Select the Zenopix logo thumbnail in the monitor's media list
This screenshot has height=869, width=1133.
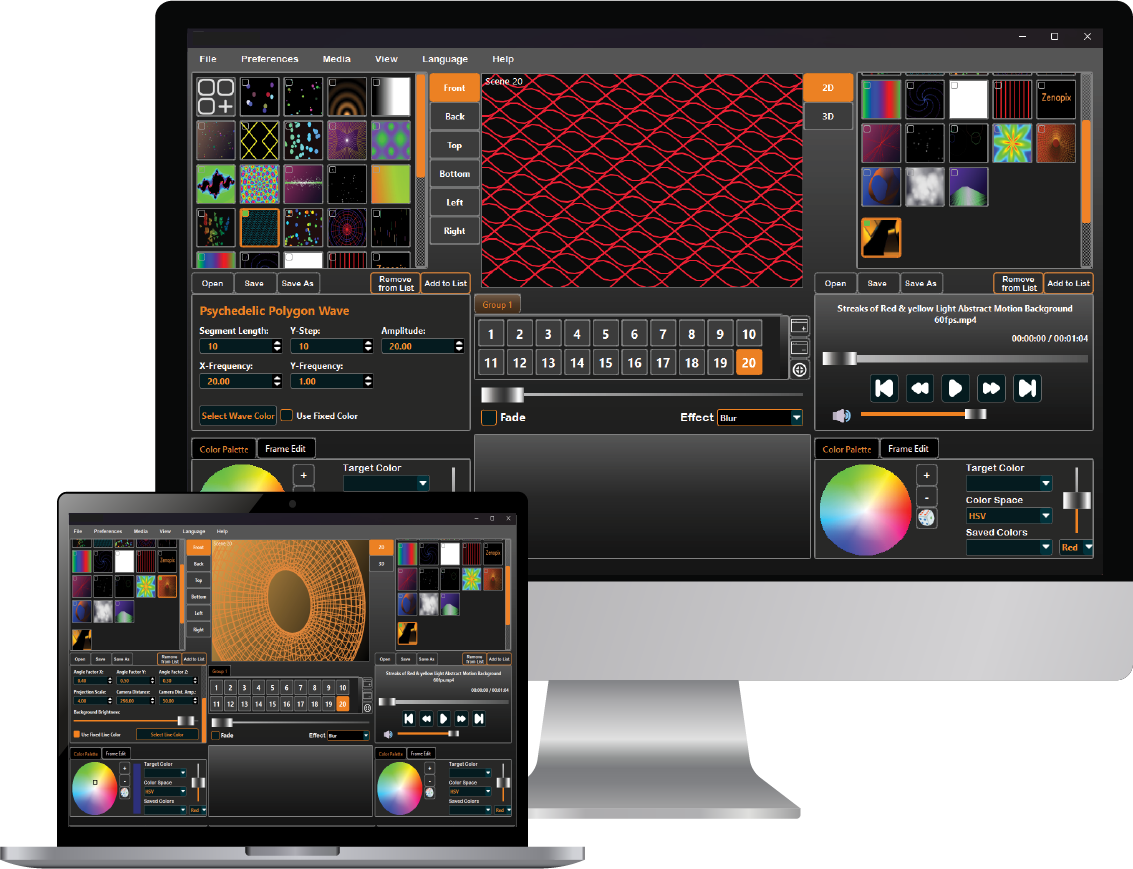(x=1056, y=100)
